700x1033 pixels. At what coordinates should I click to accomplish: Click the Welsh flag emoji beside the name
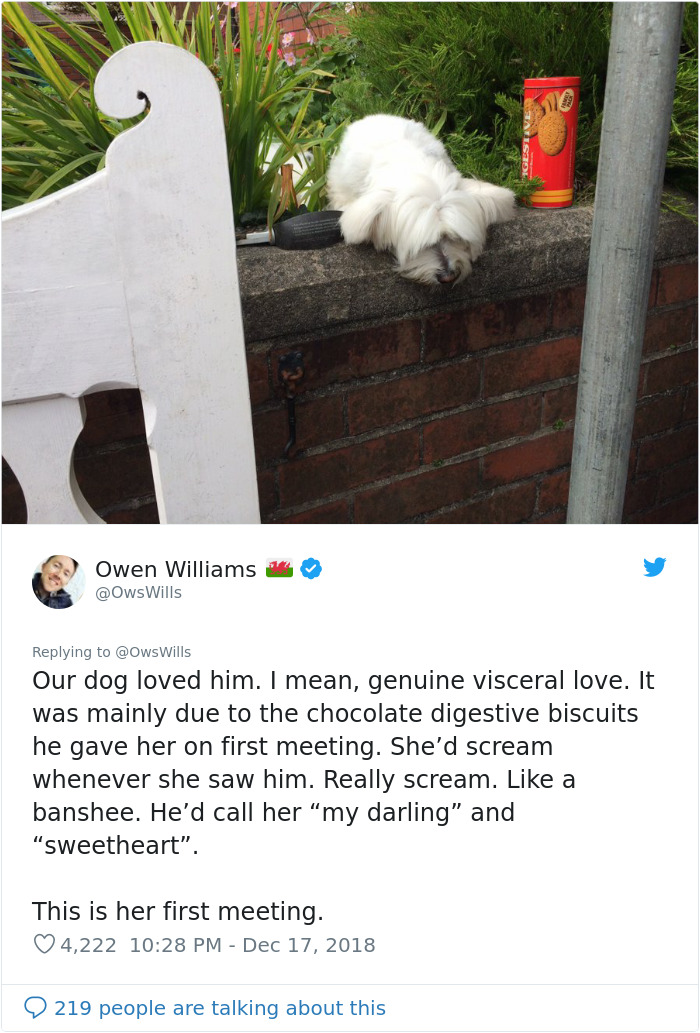tap(279, 568)
